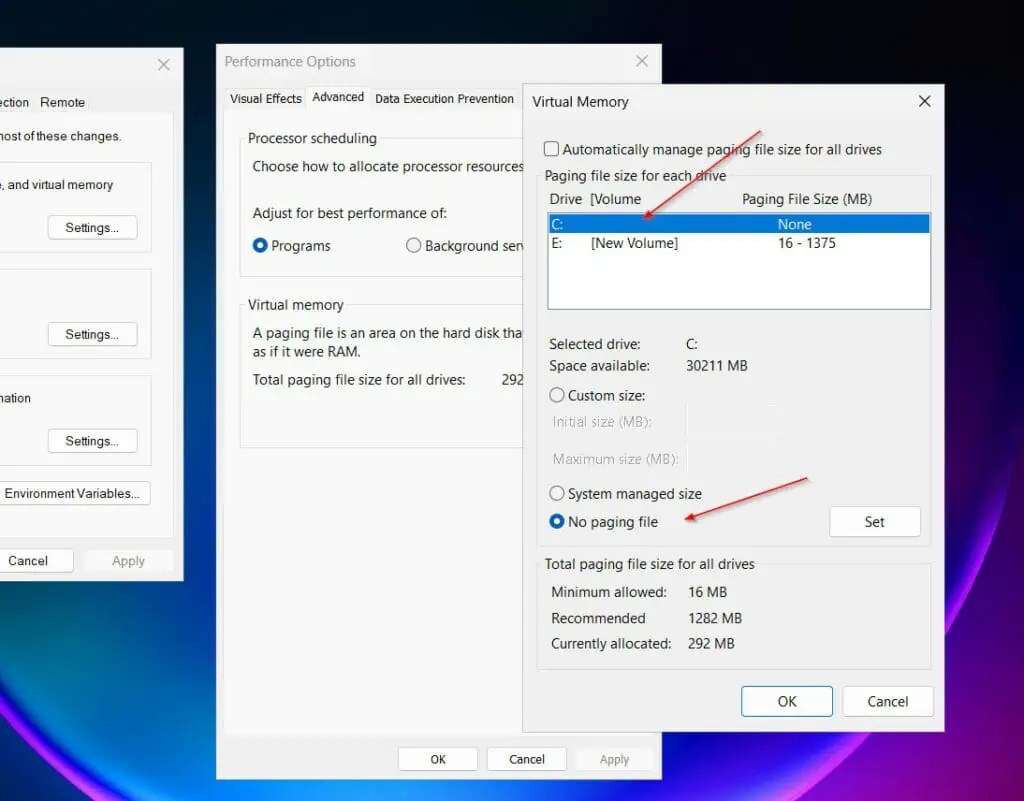Click Apply in Performance Options
The height and width of the screenshot is (801, 1024).
(614, 758)
